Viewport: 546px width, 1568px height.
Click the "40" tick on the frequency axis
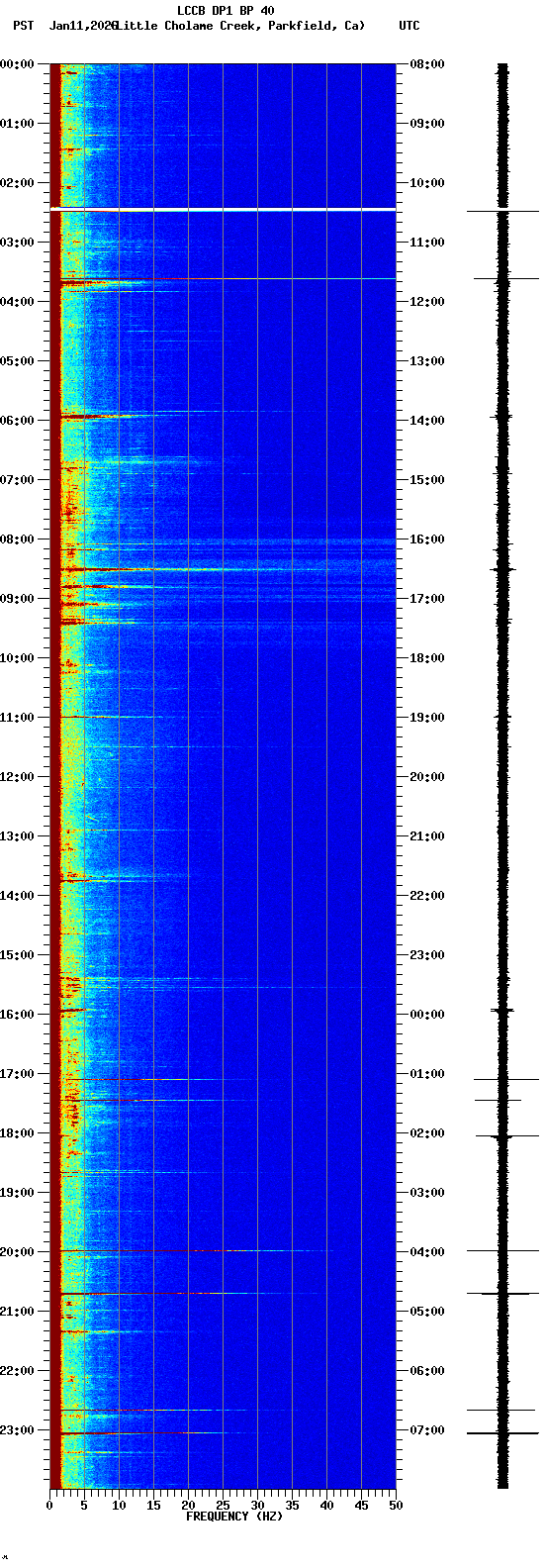click(x=326, y=1506)
